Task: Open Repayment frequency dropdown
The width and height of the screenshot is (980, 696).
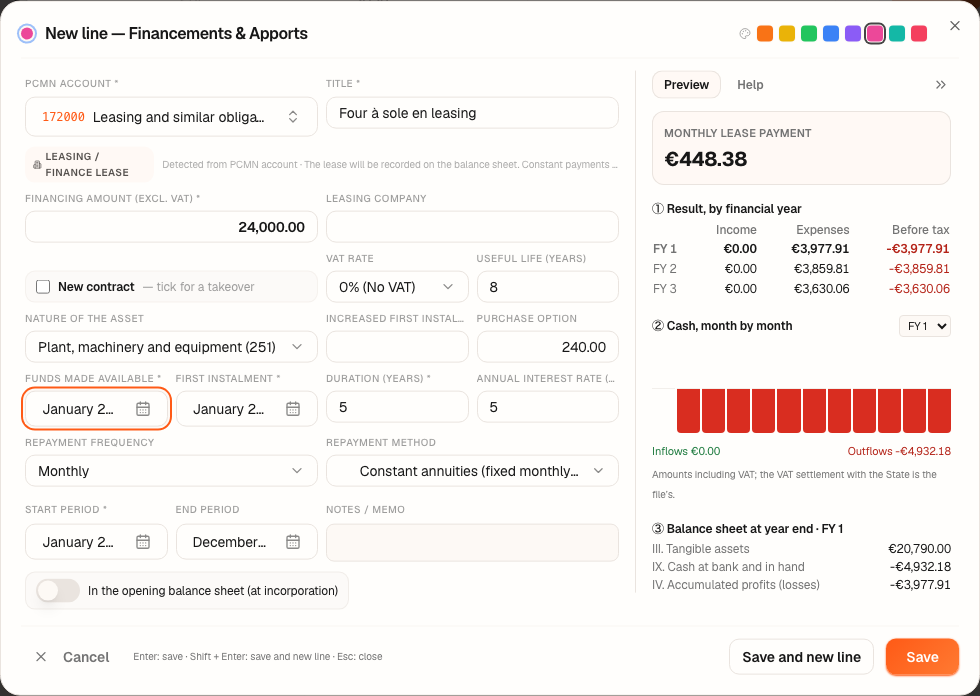Action: 171,470
